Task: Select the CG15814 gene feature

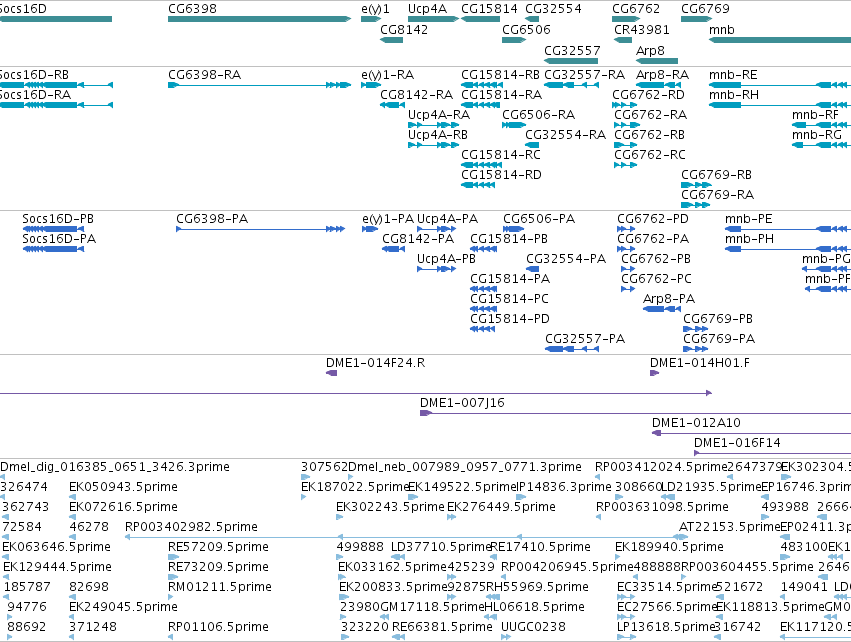Action: [480, 19]
